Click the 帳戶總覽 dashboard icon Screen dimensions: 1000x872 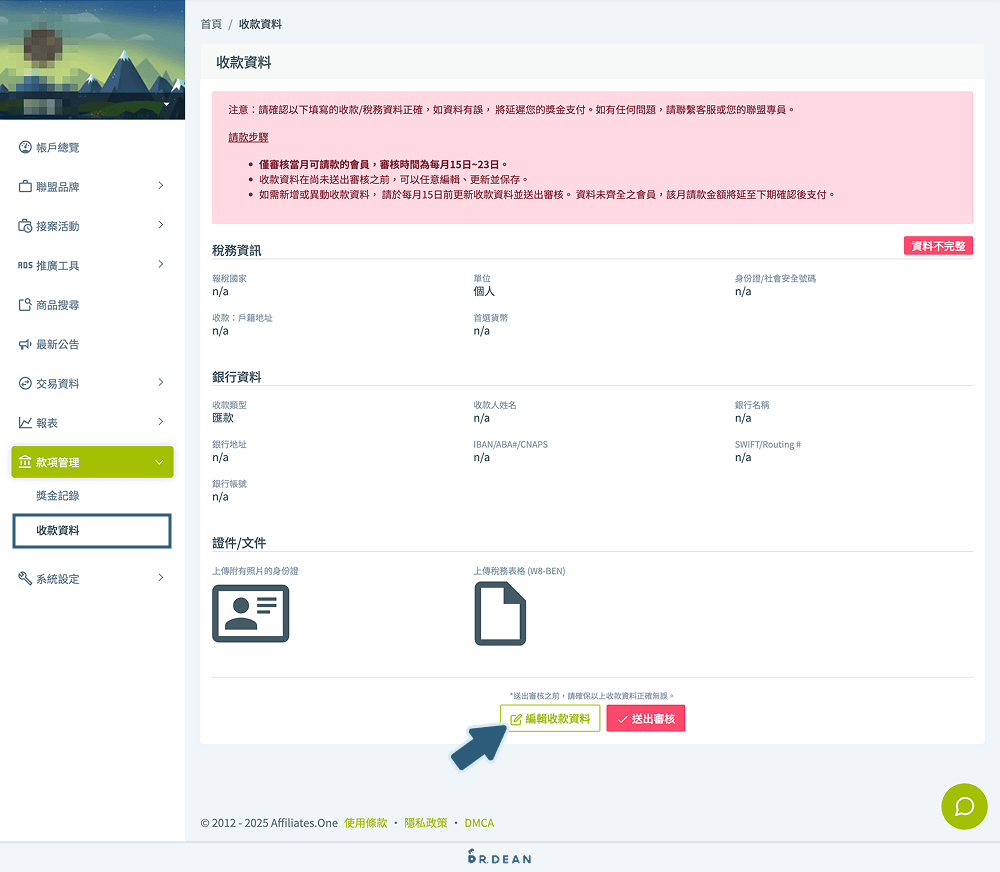25,148
